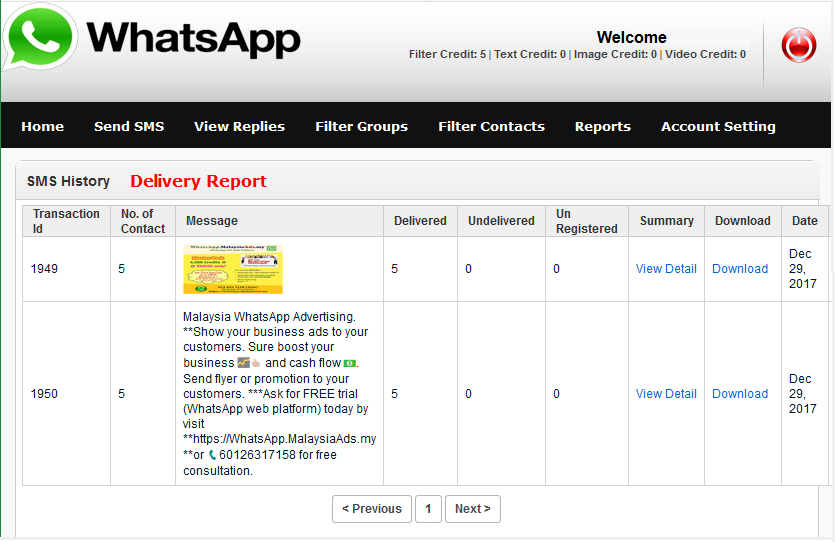Click the Text Credit: 0 label
This screenshot has width=837, height=542.
click(530, 54)
